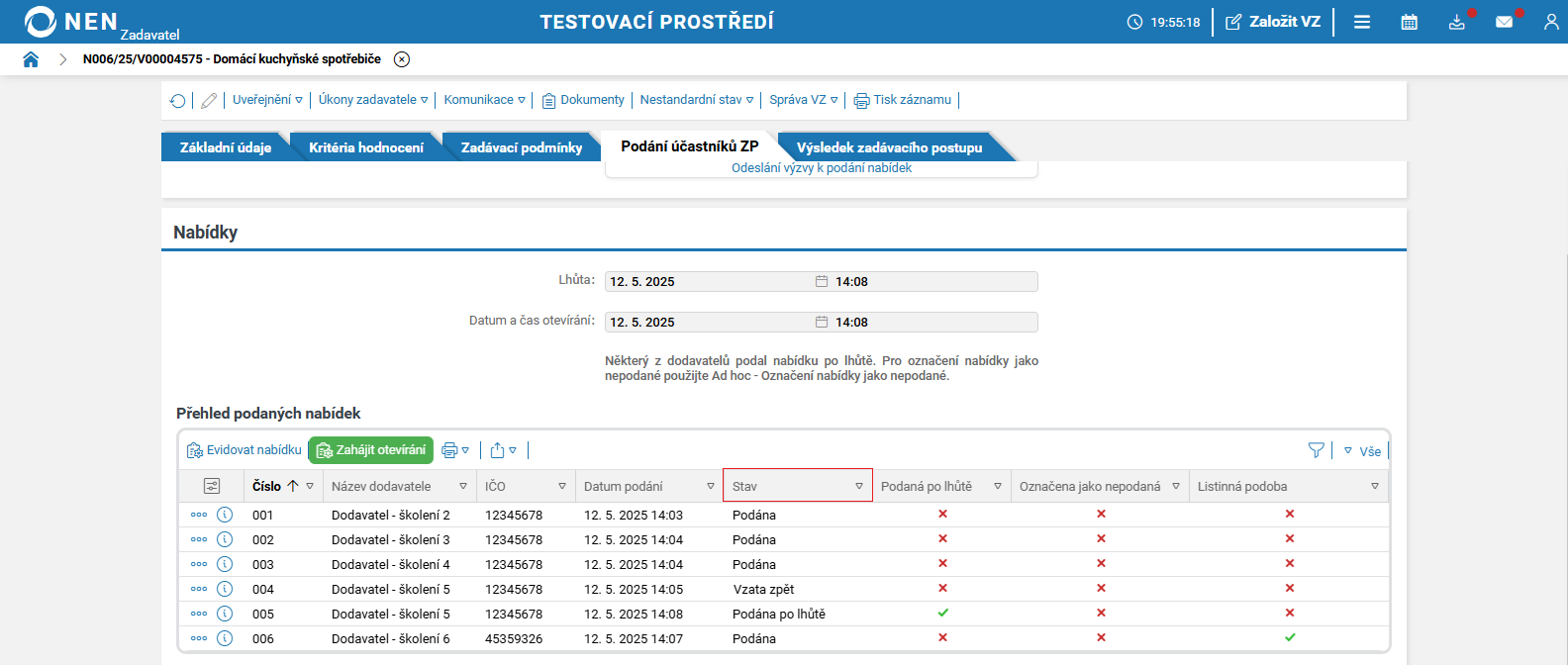Open IČO column filter arrow
Image resolution: width=1568 pixels, height=665 pixels.
[x=562, y=486]
